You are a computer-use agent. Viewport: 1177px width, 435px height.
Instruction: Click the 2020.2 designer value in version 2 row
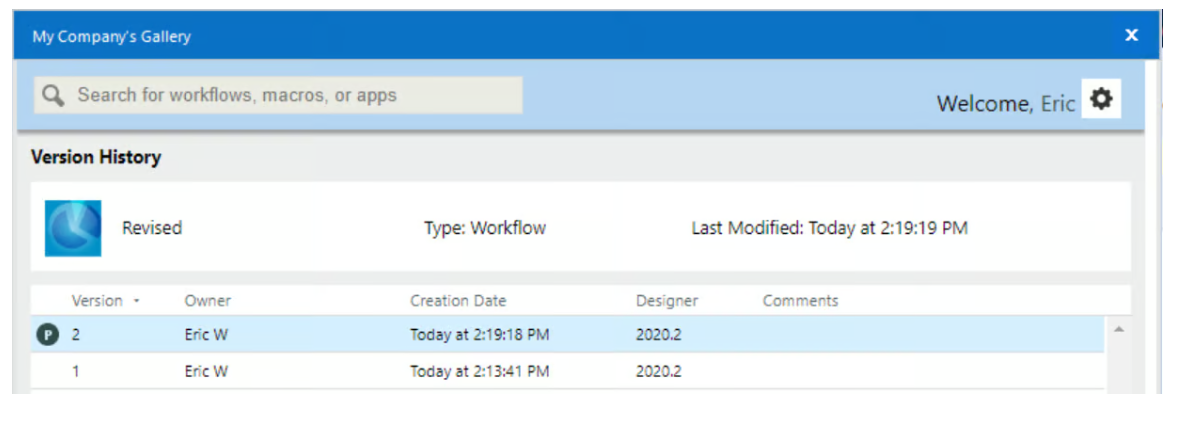[658, 334]
